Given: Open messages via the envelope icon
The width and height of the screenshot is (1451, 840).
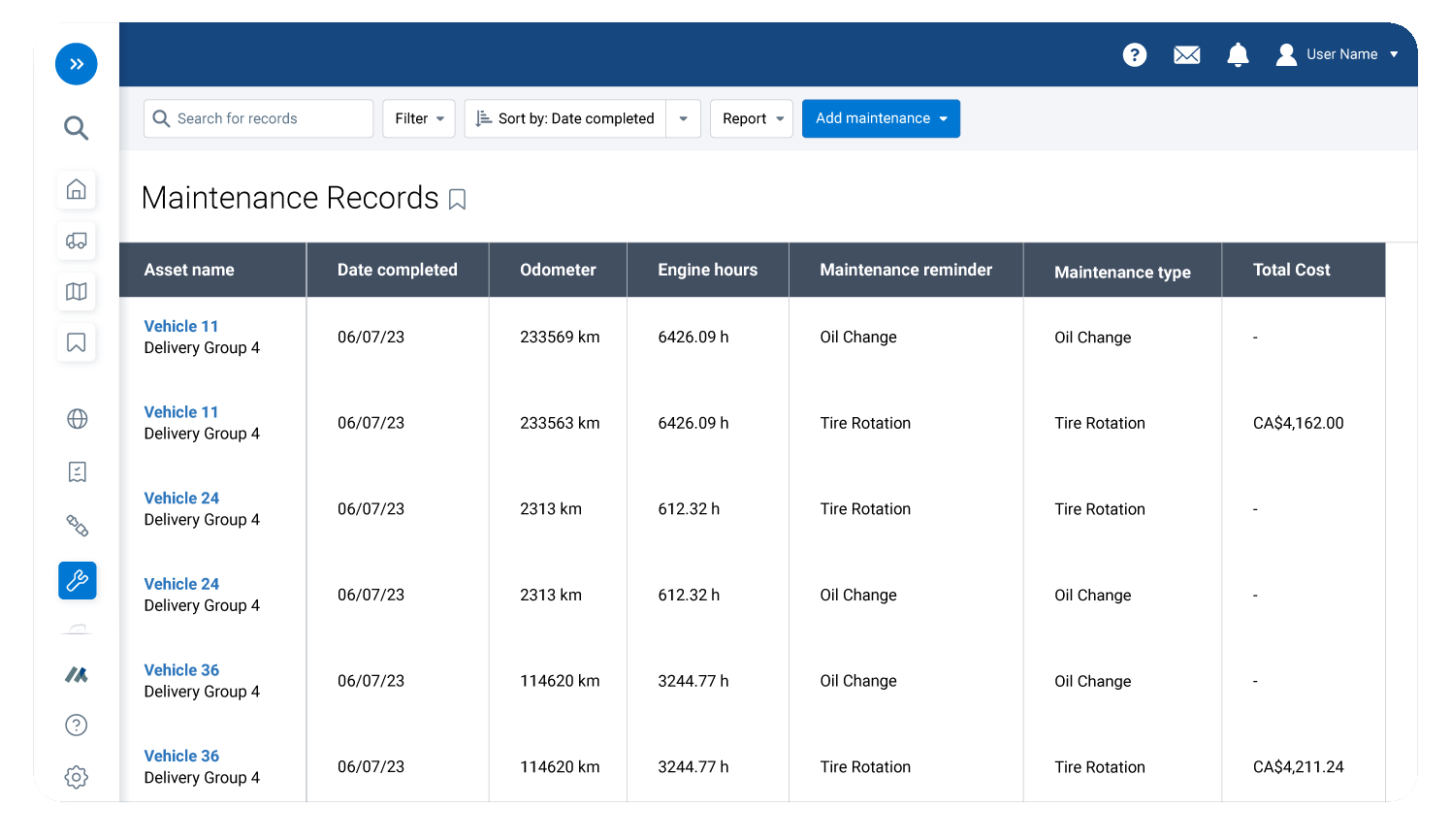Looking at the screenshot, I should point(1186,54).
